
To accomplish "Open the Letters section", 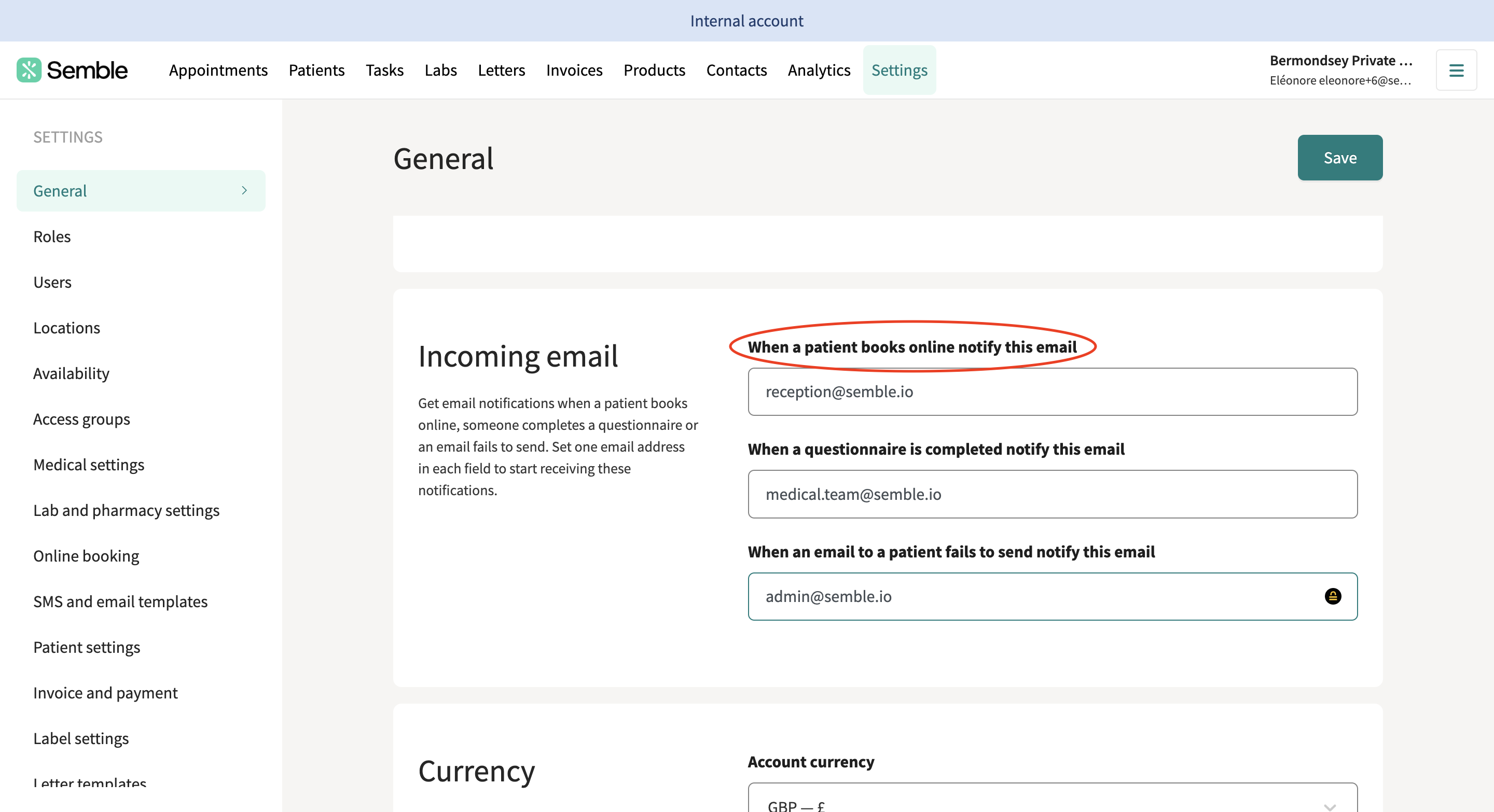I will tap(501, 70).
